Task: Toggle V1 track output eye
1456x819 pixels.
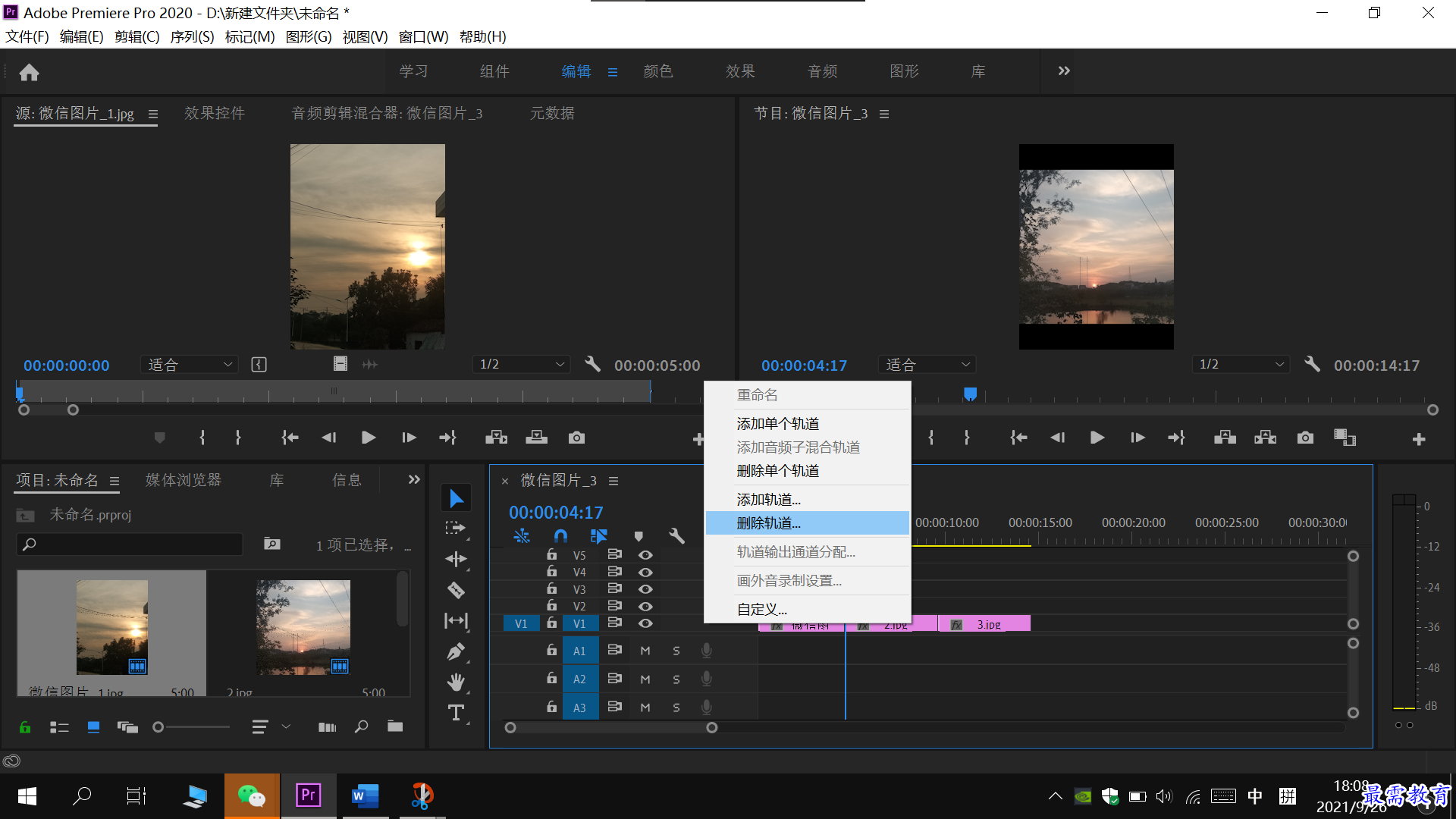Action: (645, 623)
